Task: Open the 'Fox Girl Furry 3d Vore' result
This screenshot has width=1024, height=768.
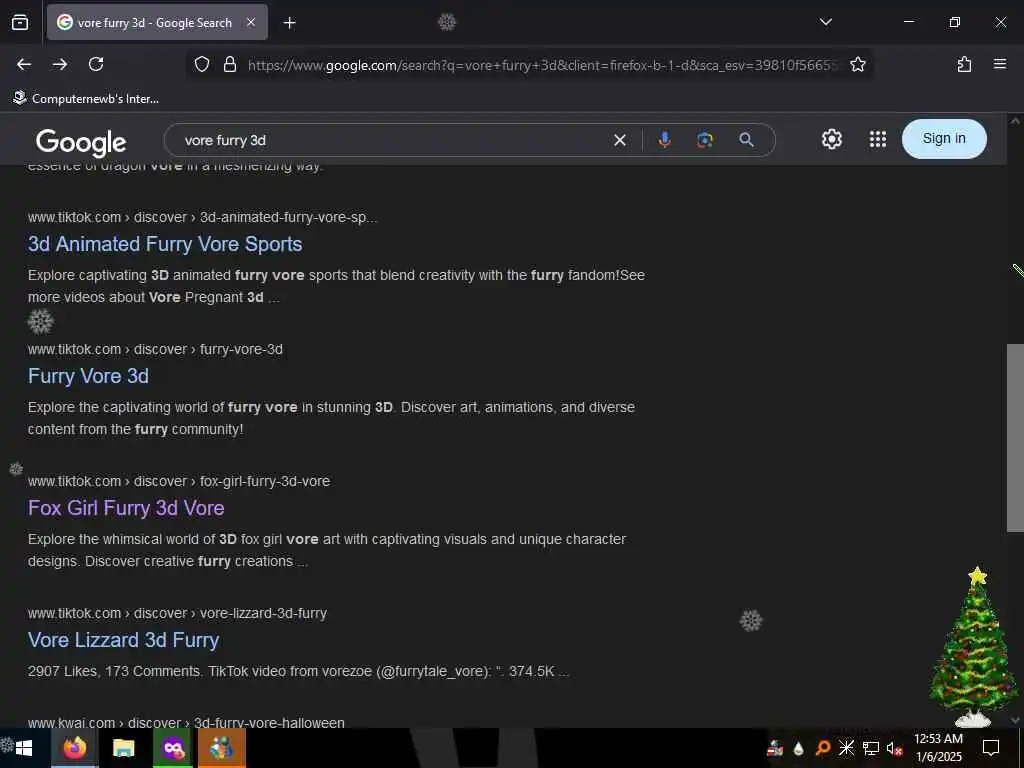Action: (126, 508)
